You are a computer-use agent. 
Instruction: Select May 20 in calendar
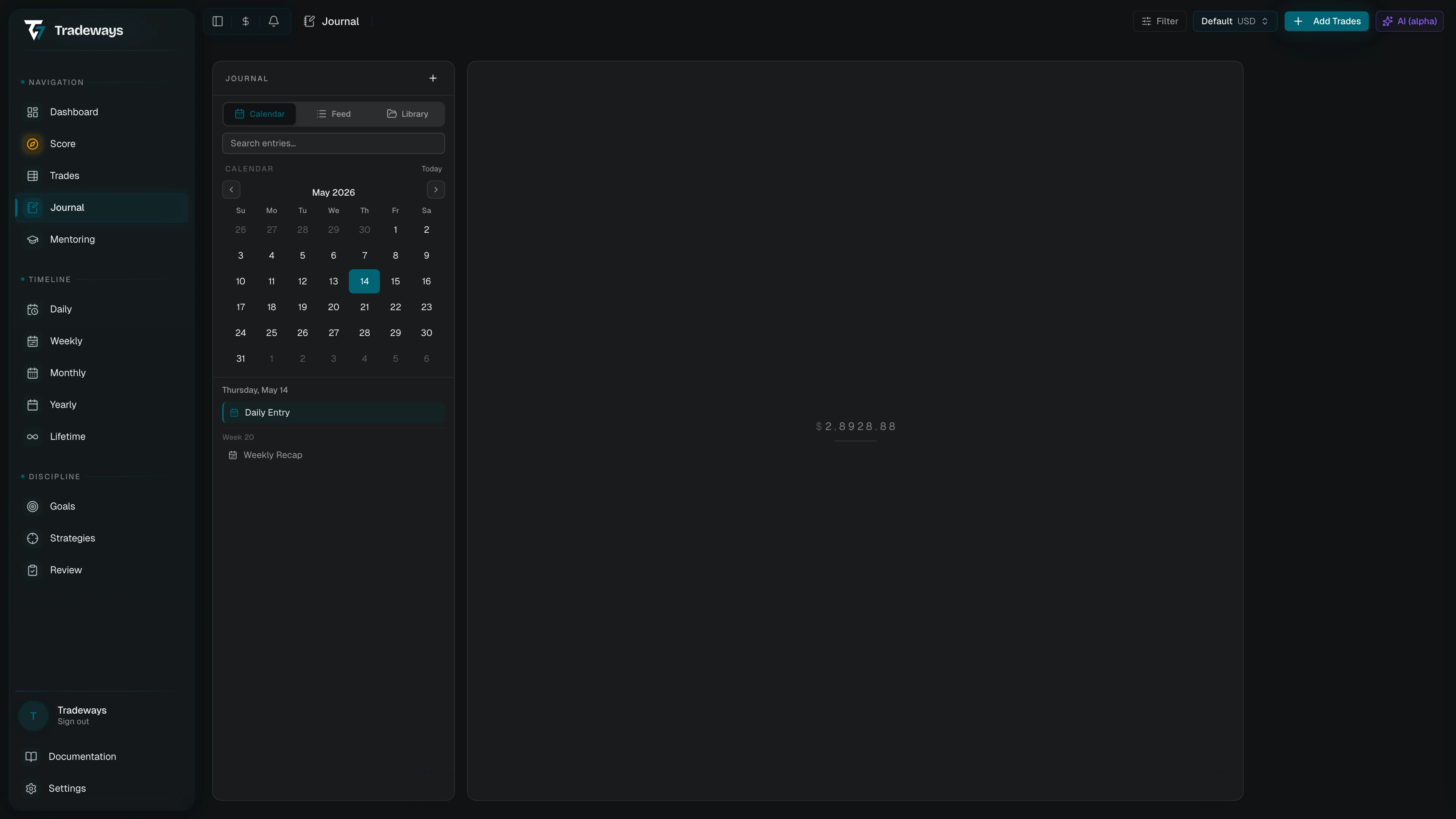pos(334,307)
